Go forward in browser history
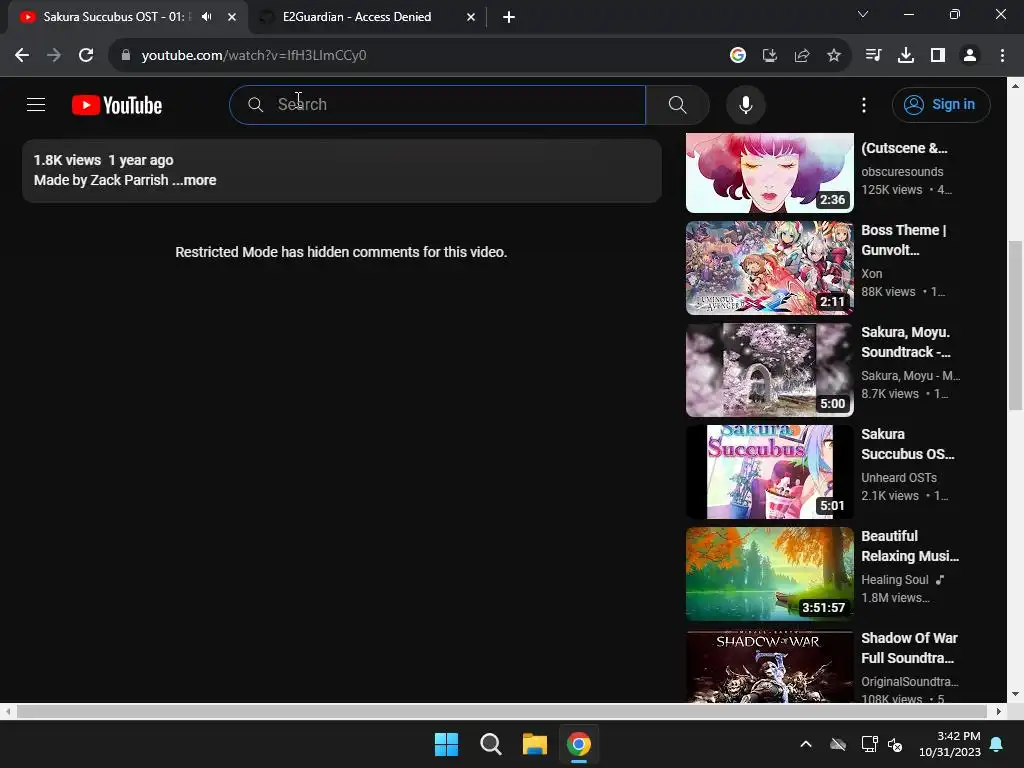 click(54, 56)
